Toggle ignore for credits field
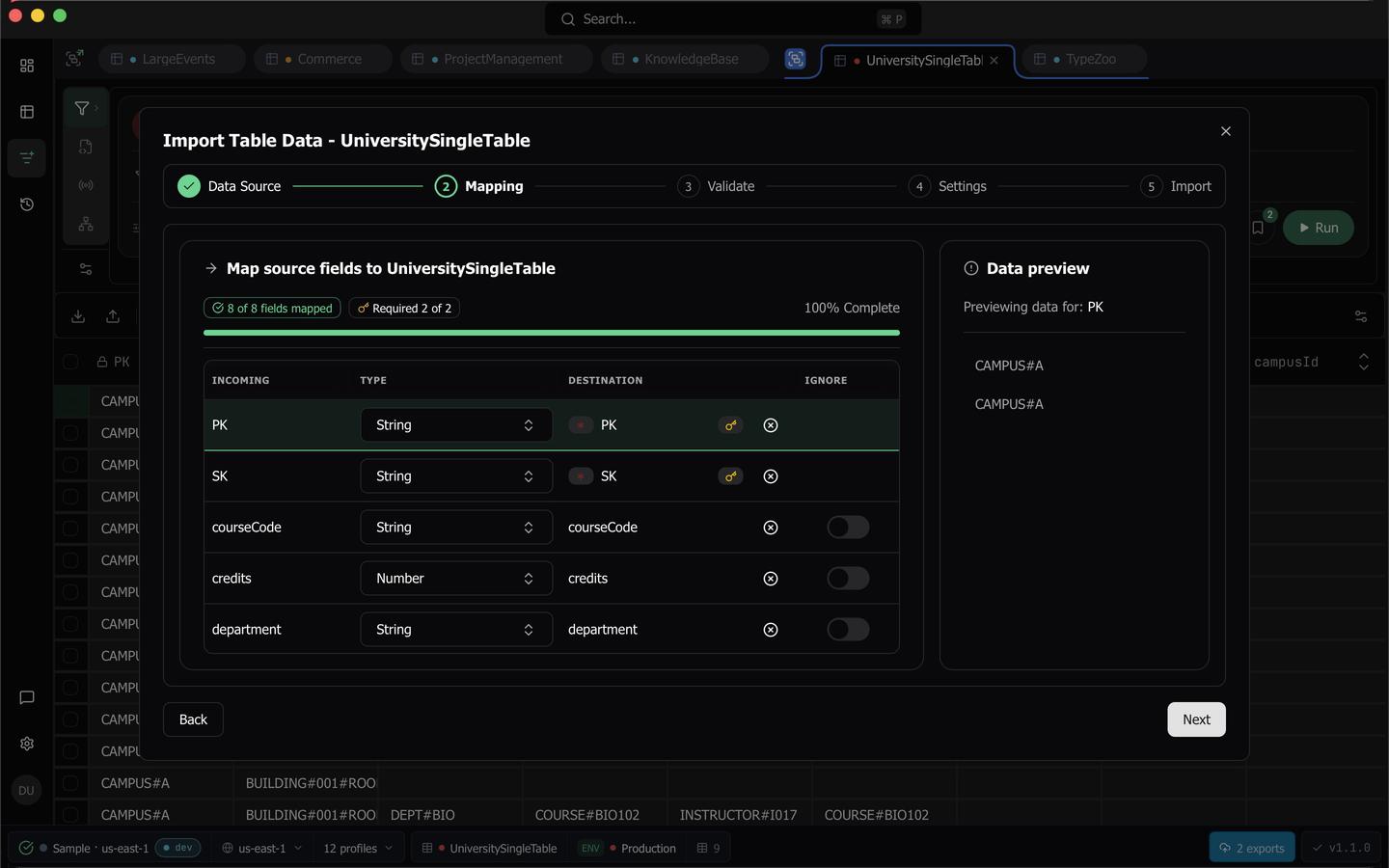 (849, 579)
